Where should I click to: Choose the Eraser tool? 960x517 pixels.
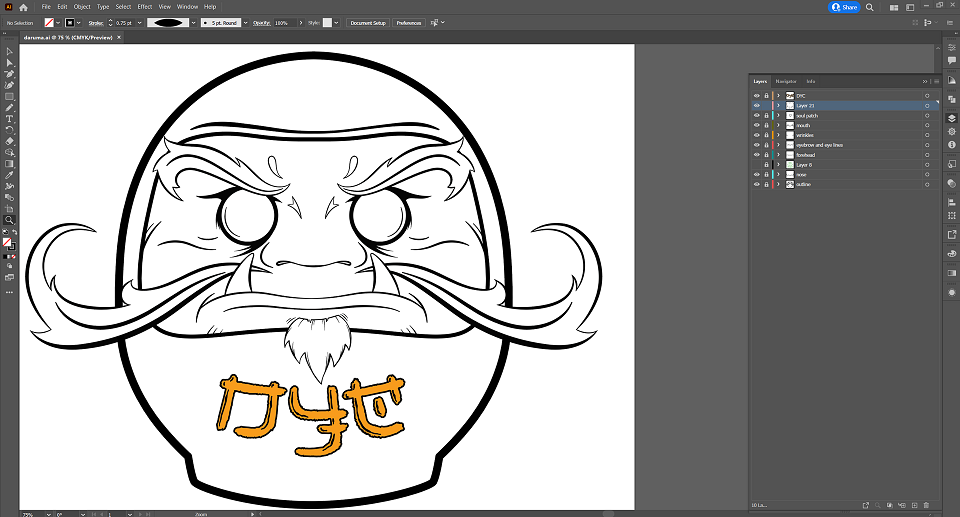9,141
